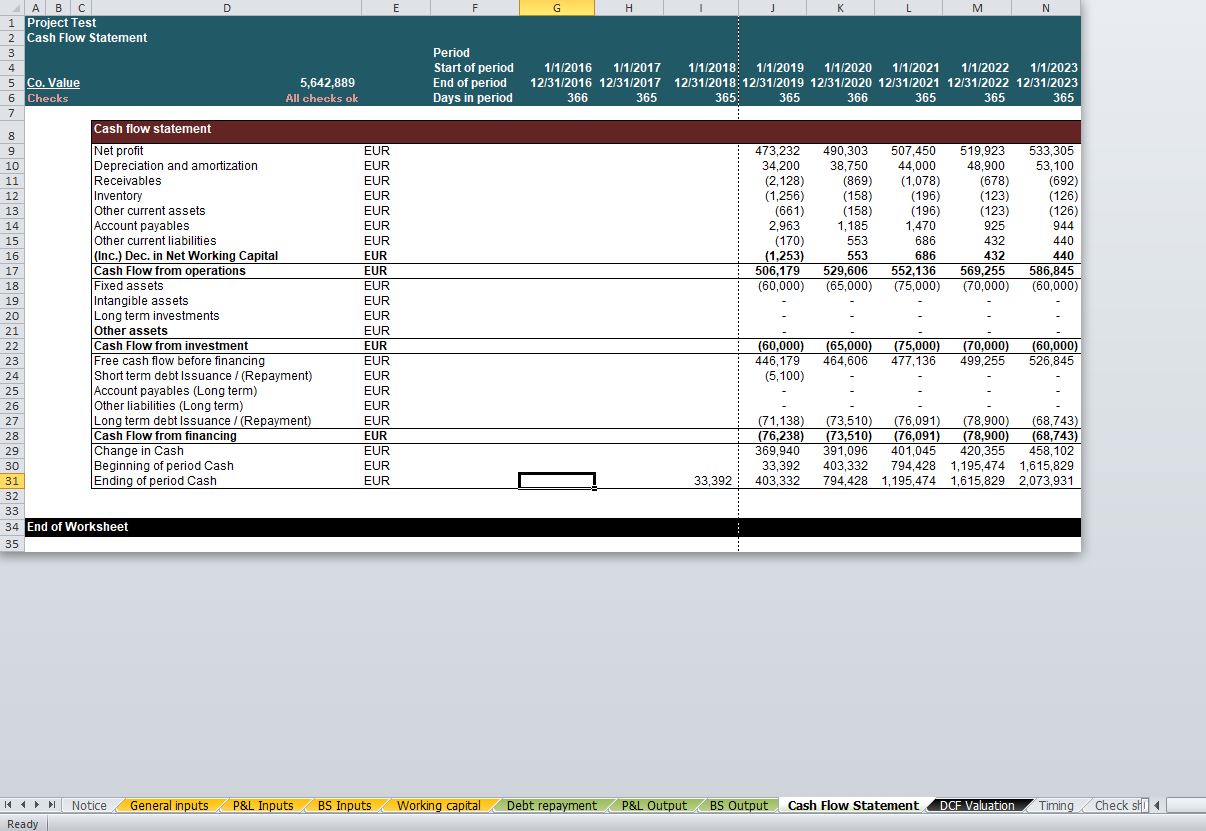The height and width of the screenshot is (831, 1206).
Task: Click 'Free cash flow before financing' label
Action: tap(179, 361)
